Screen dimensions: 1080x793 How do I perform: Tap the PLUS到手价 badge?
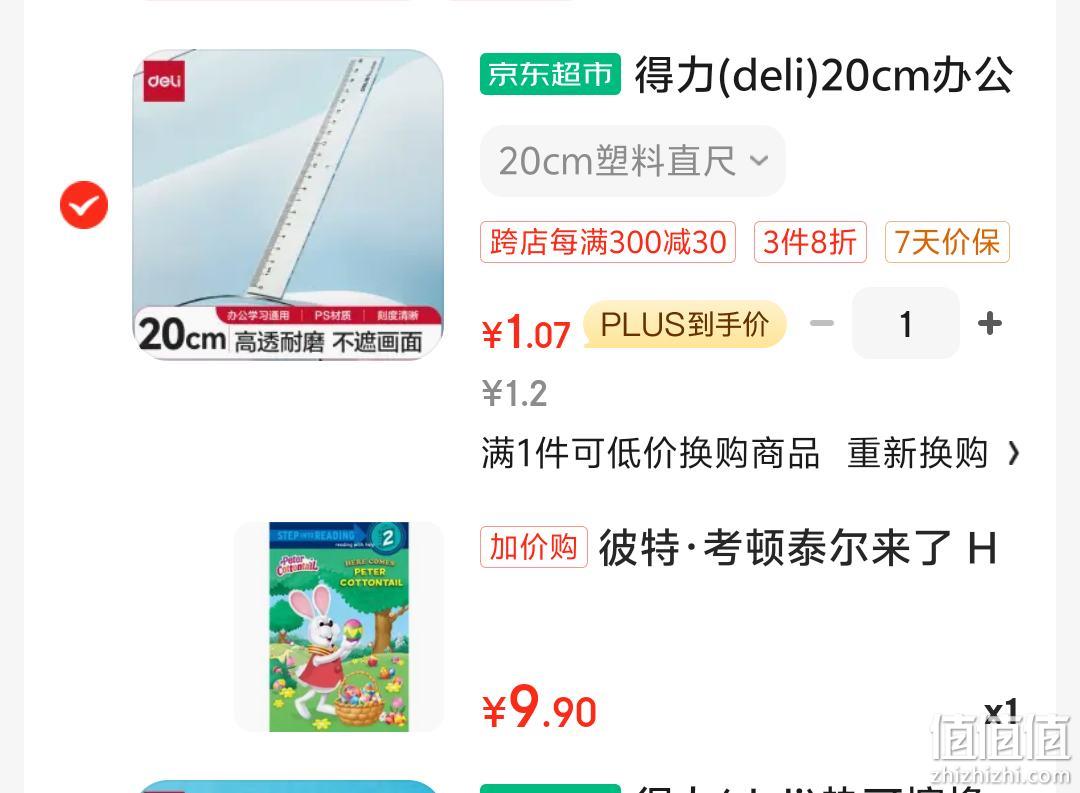tap(685, 324)
